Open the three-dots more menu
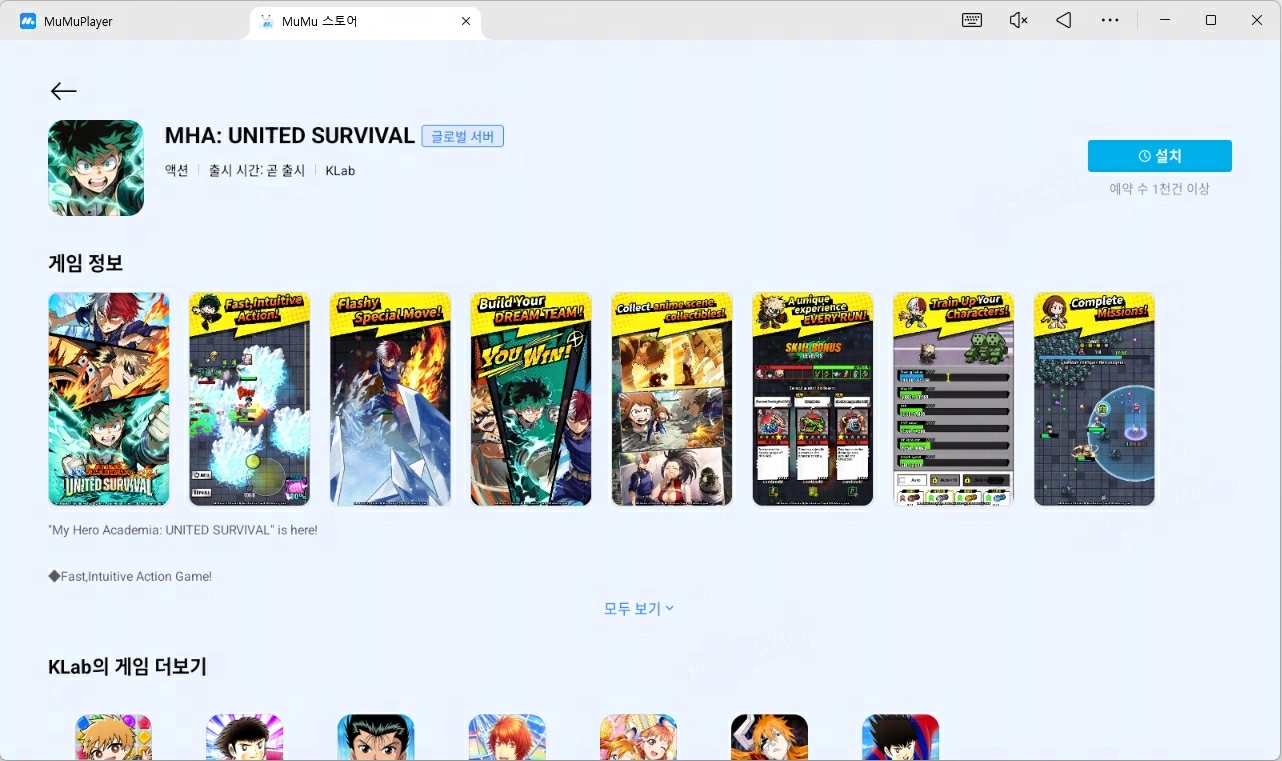Viewport: 1282px width, 761px height. (1110, 20)
